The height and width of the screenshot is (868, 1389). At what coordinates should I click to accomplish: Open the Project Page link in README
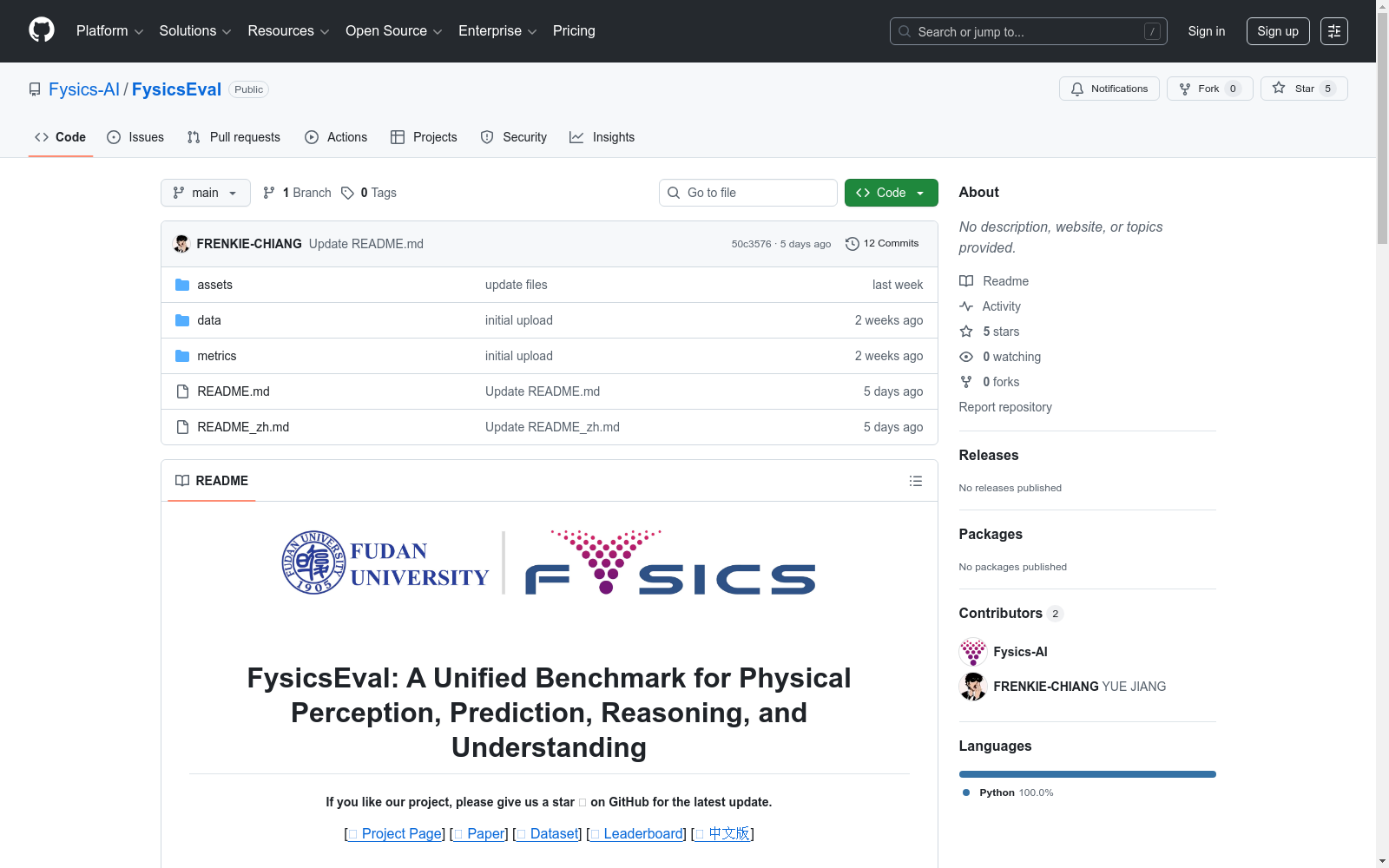point(395,833)
